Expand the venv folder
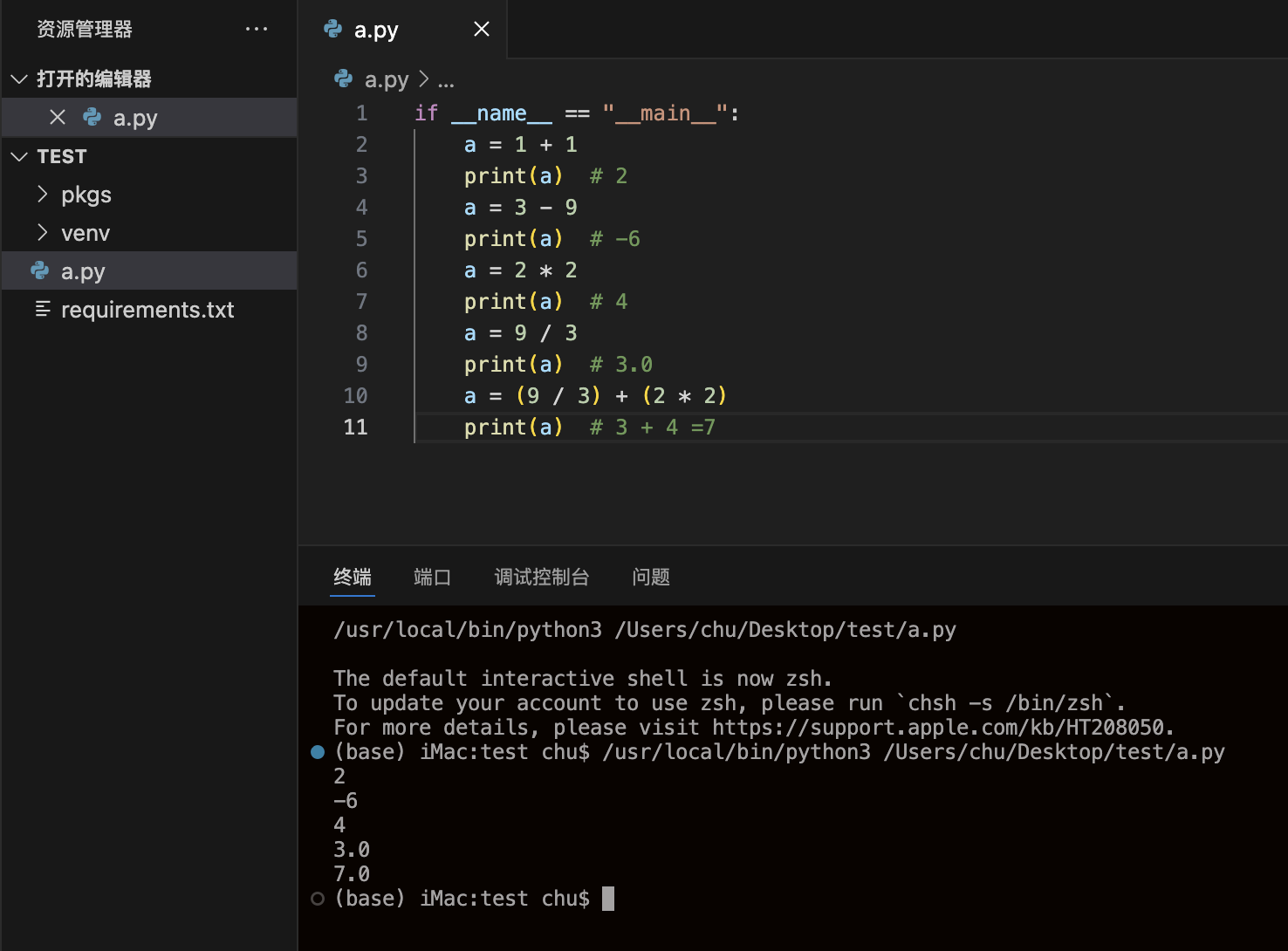The image size is (1288, 951). [x=42, y=232]
